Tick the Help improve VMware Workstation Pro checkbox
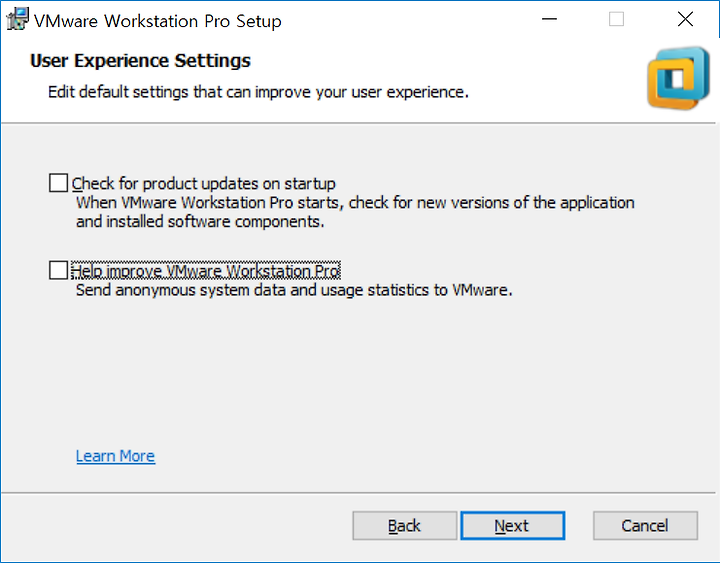 coord(58,270)
